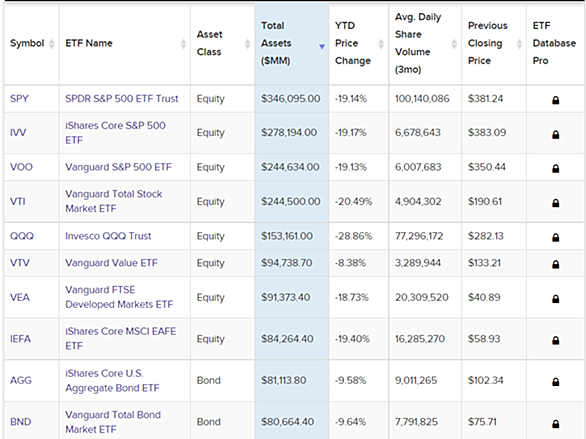This screenshot has width=586, height=439.
Task: Select the $346,095.00 total assets cell
Action: click(291, 99)
